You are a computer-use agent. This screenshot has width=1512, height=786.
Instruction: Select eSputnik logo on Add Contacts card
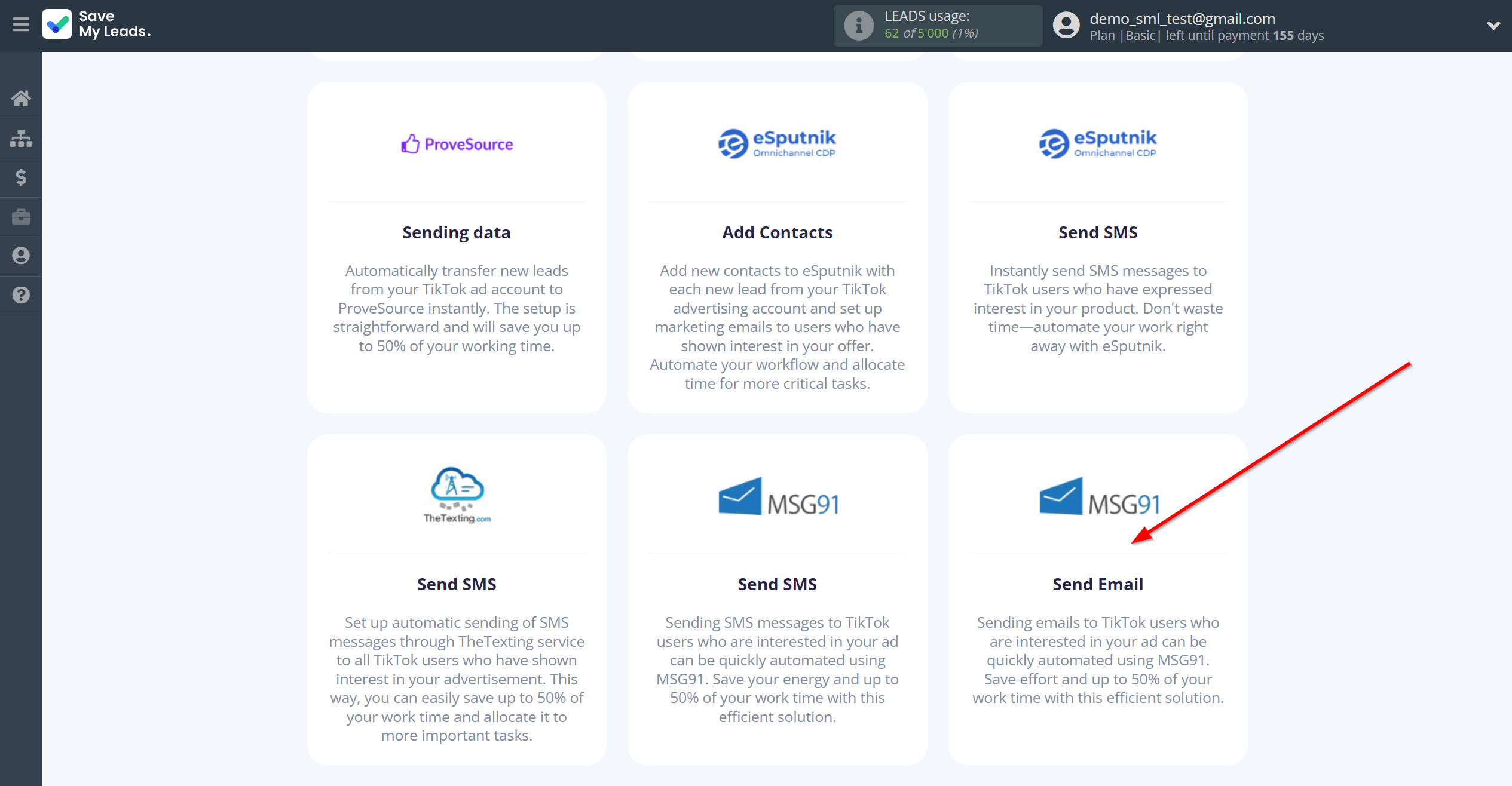[x=777, y=144]
